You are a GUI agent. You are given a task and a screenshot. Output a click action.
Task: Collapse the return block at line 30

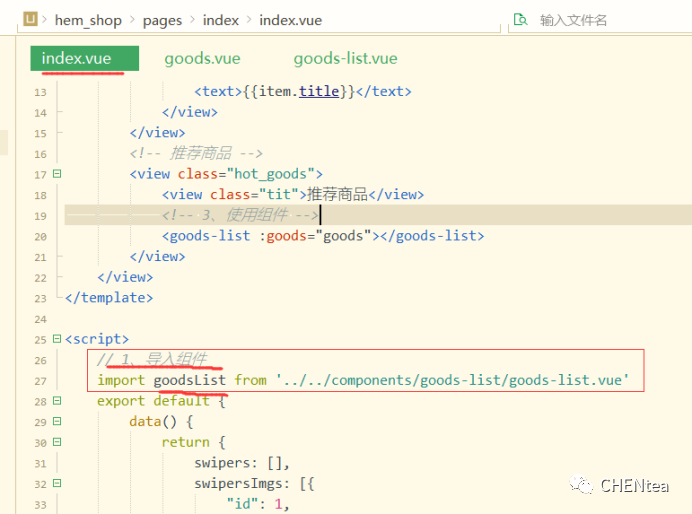click(x=56, y=442)
